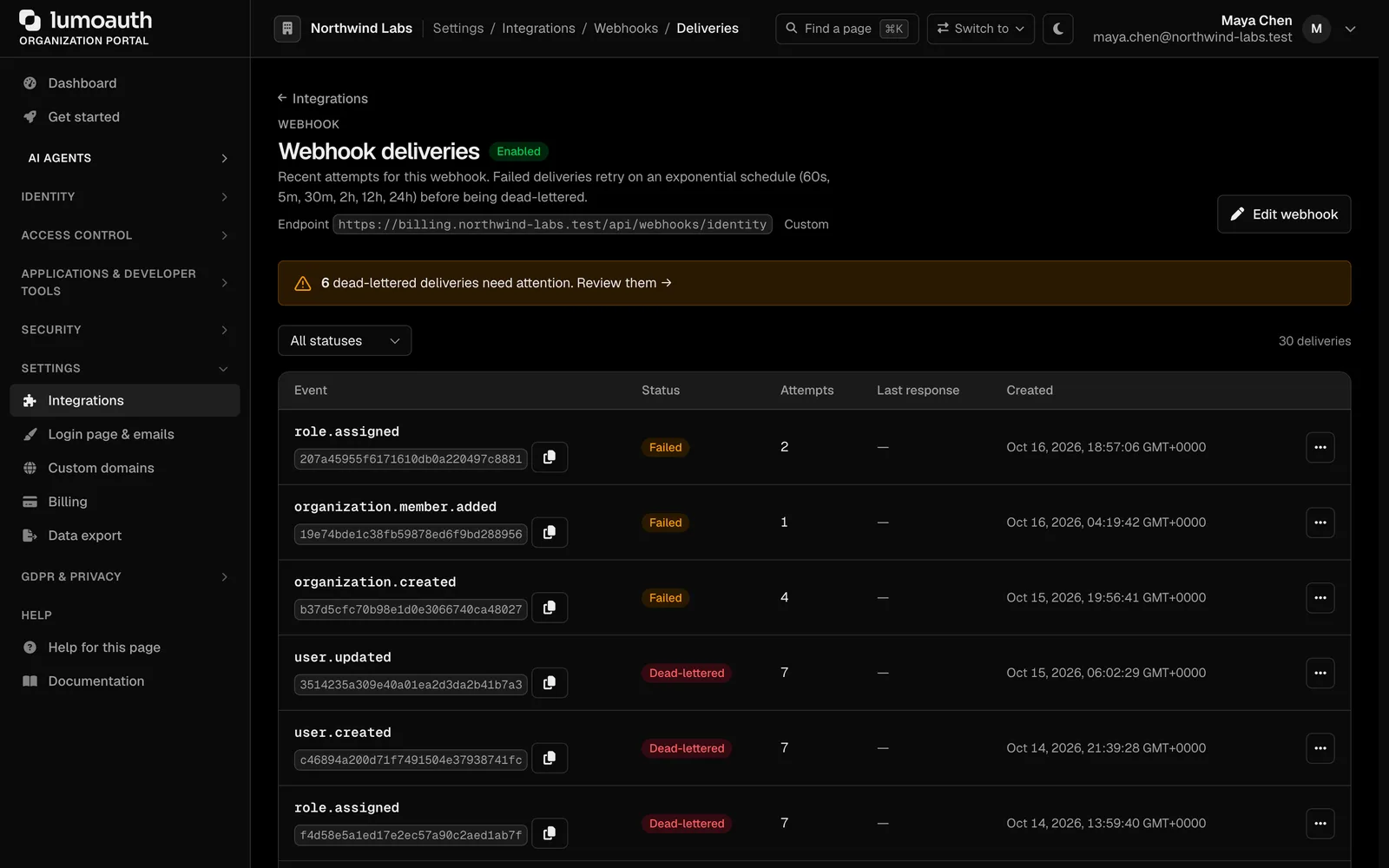Click the Edit webhook button
1389x868 pixels.
1283,214
